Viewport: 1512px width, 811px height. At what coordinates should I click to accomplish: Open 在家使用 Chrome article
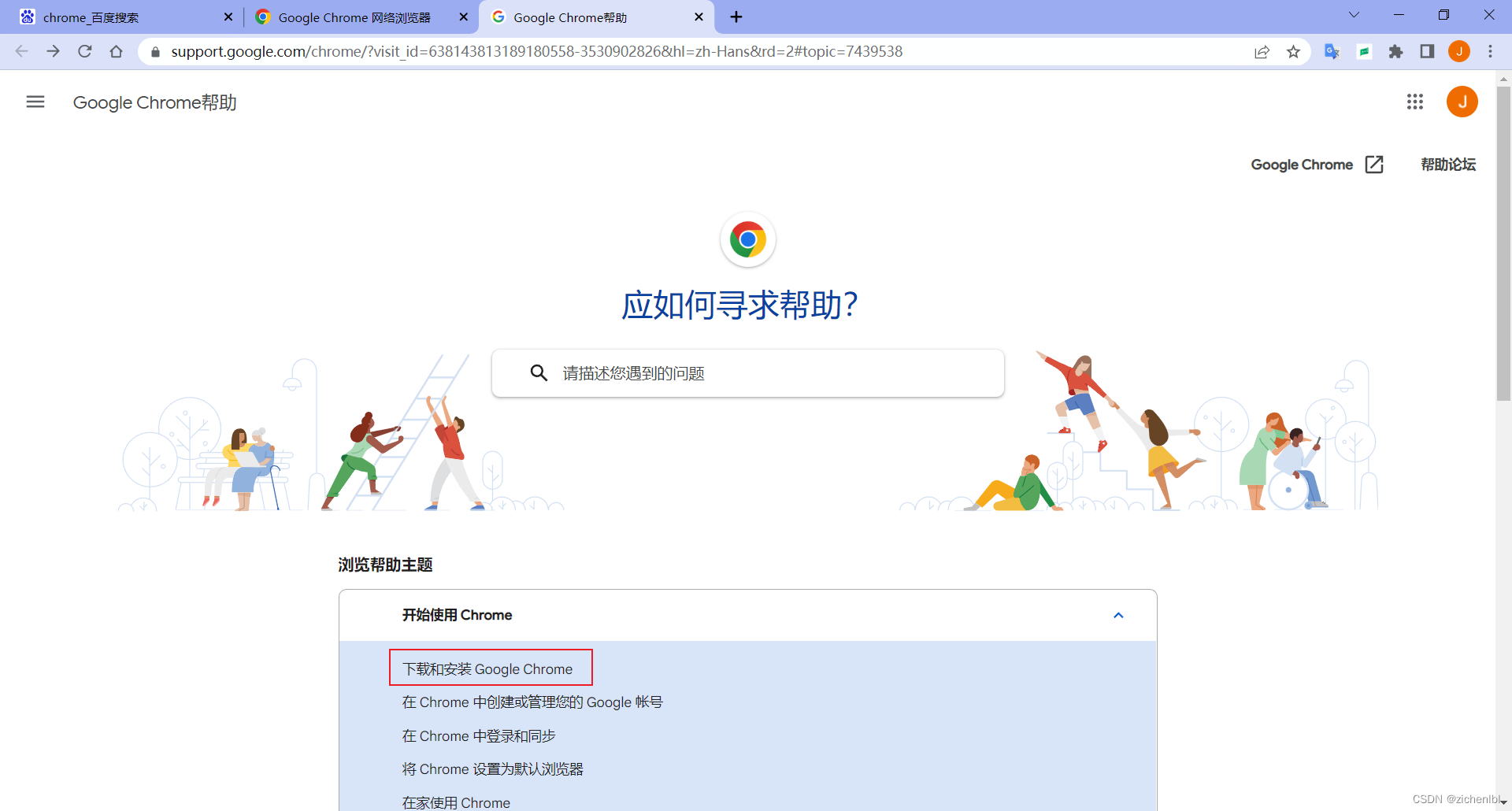pos(456,802)
